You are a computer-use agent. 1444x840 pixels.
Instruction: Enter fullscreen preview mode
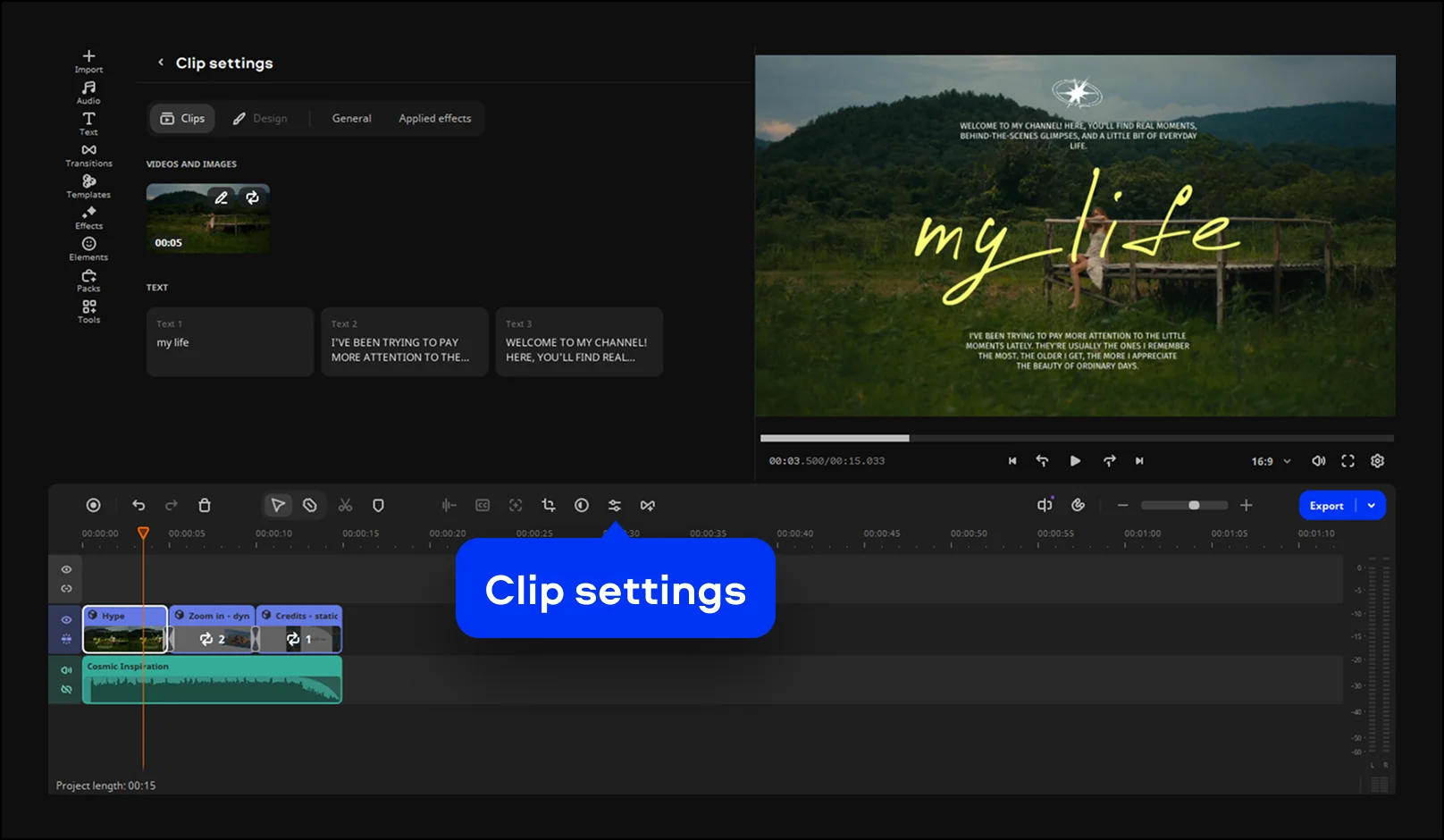coord(1347,461)
